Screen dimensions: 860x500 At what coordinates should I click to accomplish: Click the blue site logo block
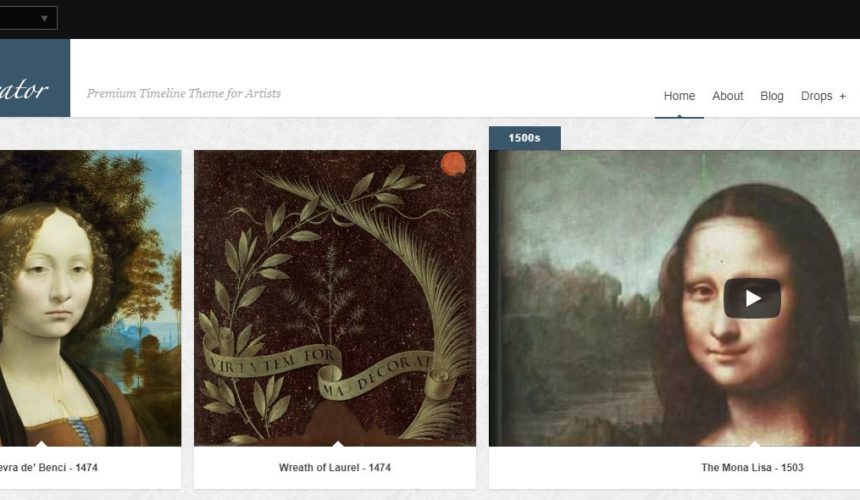coord(35,78)
